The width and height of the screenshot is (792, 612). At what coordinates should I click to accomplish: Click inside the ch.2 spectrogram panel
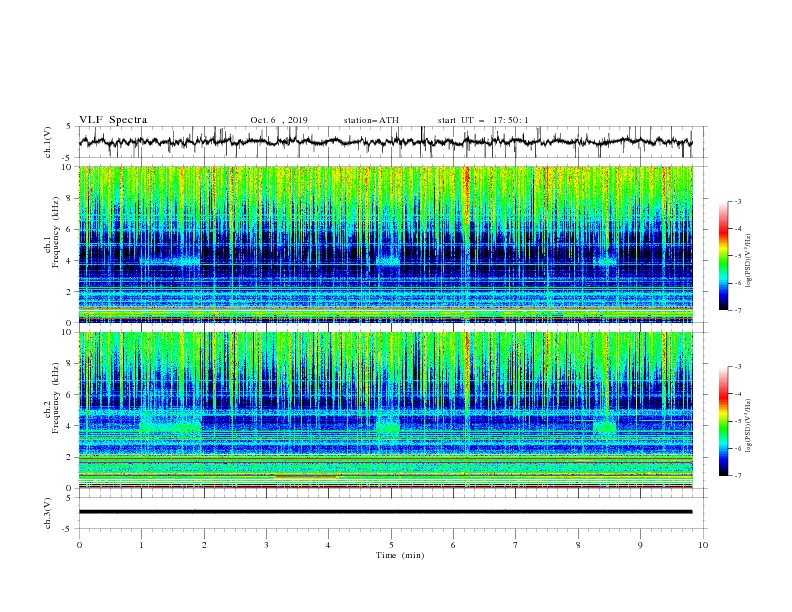pos(385,410)
